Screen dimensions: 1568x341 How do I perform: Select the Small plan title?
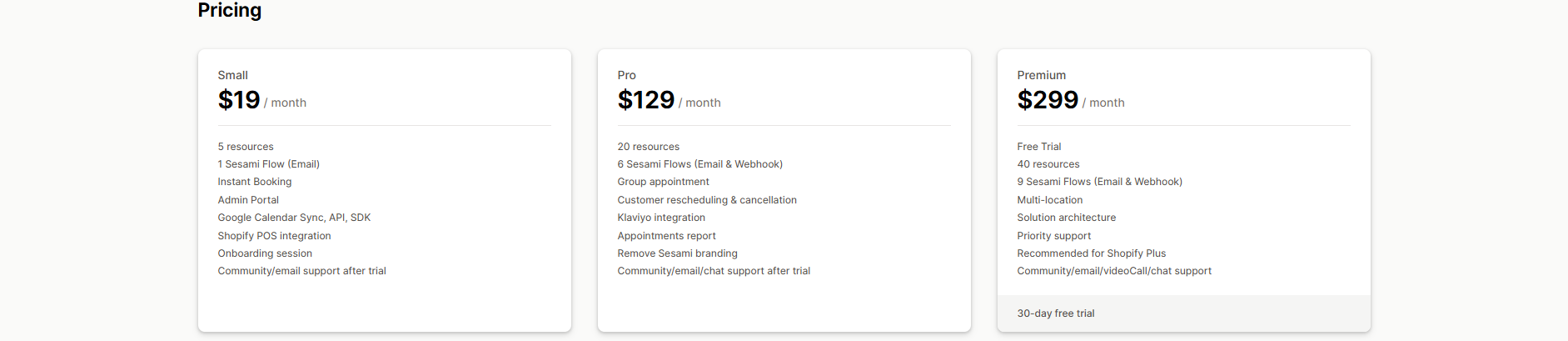(232, 75)
